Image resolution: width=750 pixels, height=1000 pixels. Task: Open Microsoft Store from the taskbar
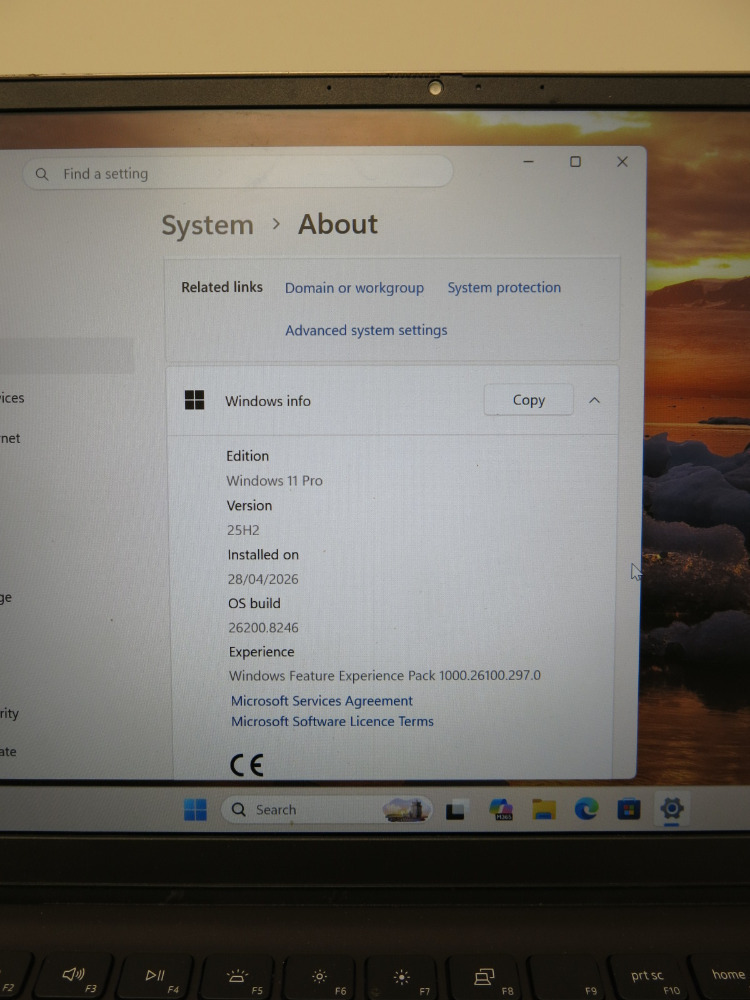(629, 809)
